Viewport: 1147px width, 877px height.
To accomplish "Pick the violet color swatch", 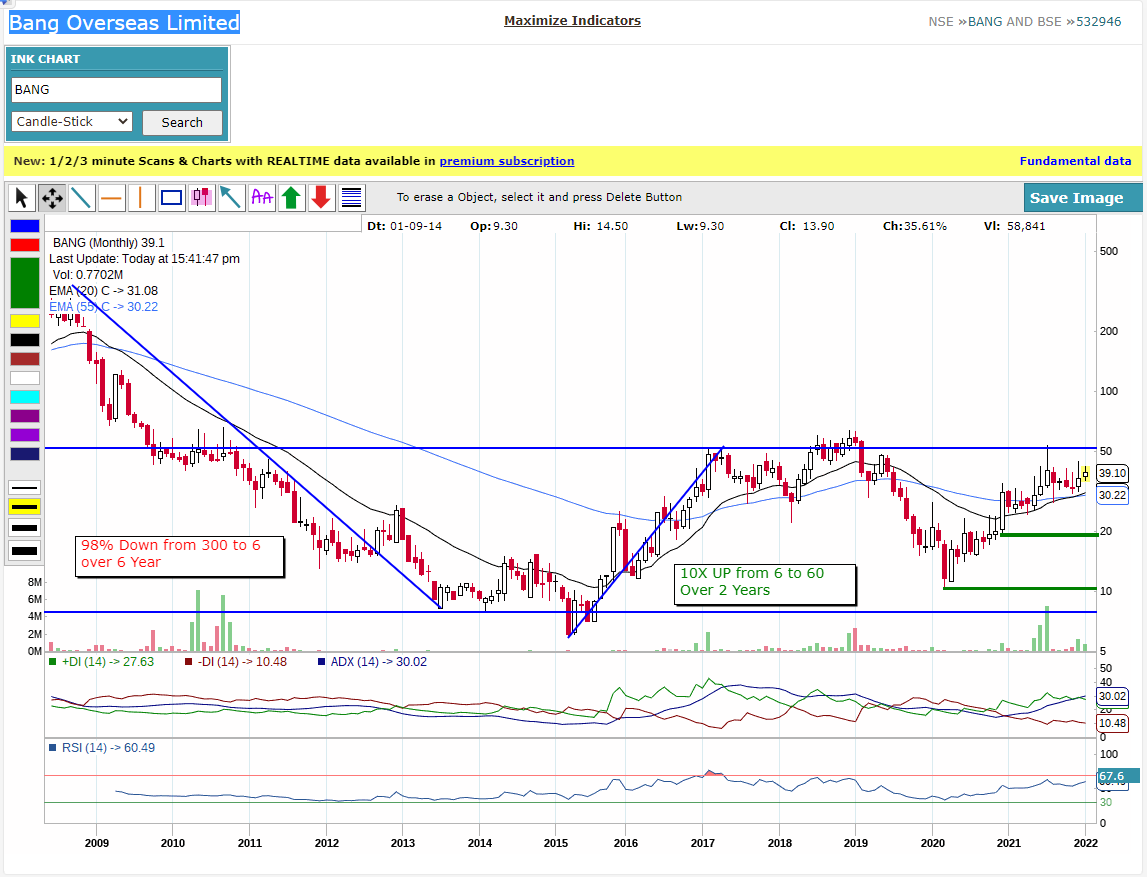I will pos(25,435).
